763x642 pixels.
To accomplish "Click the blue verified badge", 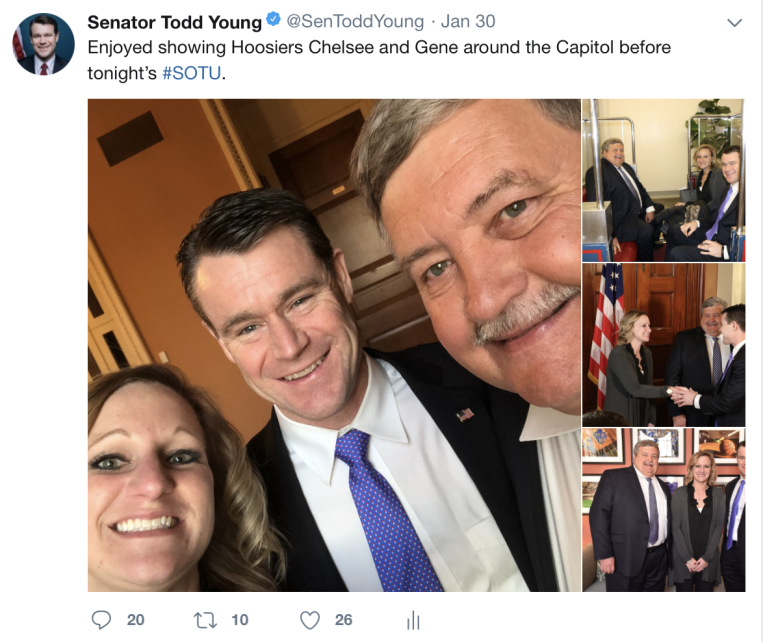I will (273, 19).
